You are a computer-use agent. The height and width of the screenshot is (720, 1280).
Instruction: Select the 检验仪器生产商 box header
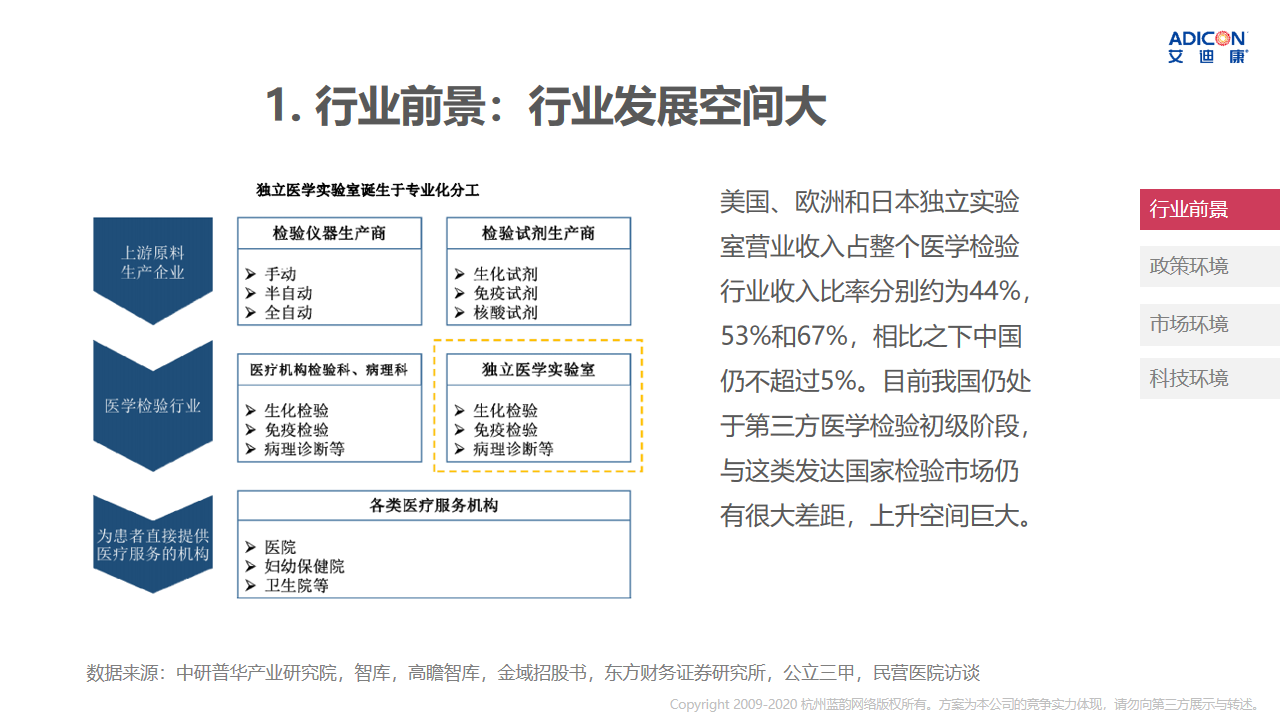point(329,233)
